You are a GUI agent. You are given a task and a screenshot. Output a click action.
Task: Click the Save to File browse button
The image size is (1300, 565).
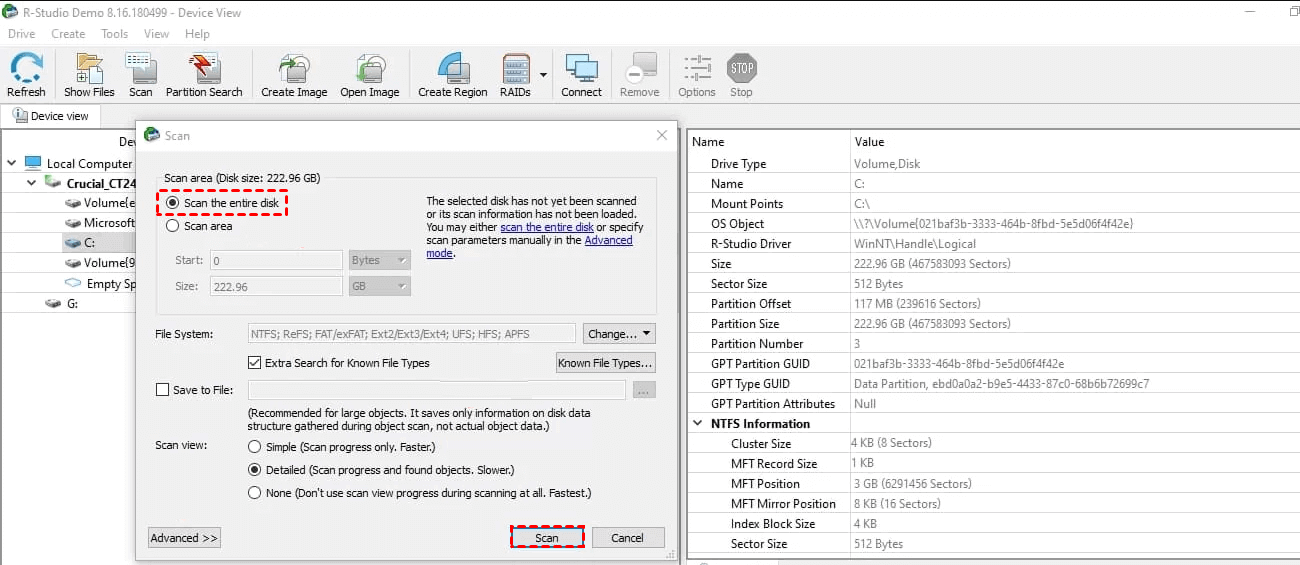click(x=644, y=390)
